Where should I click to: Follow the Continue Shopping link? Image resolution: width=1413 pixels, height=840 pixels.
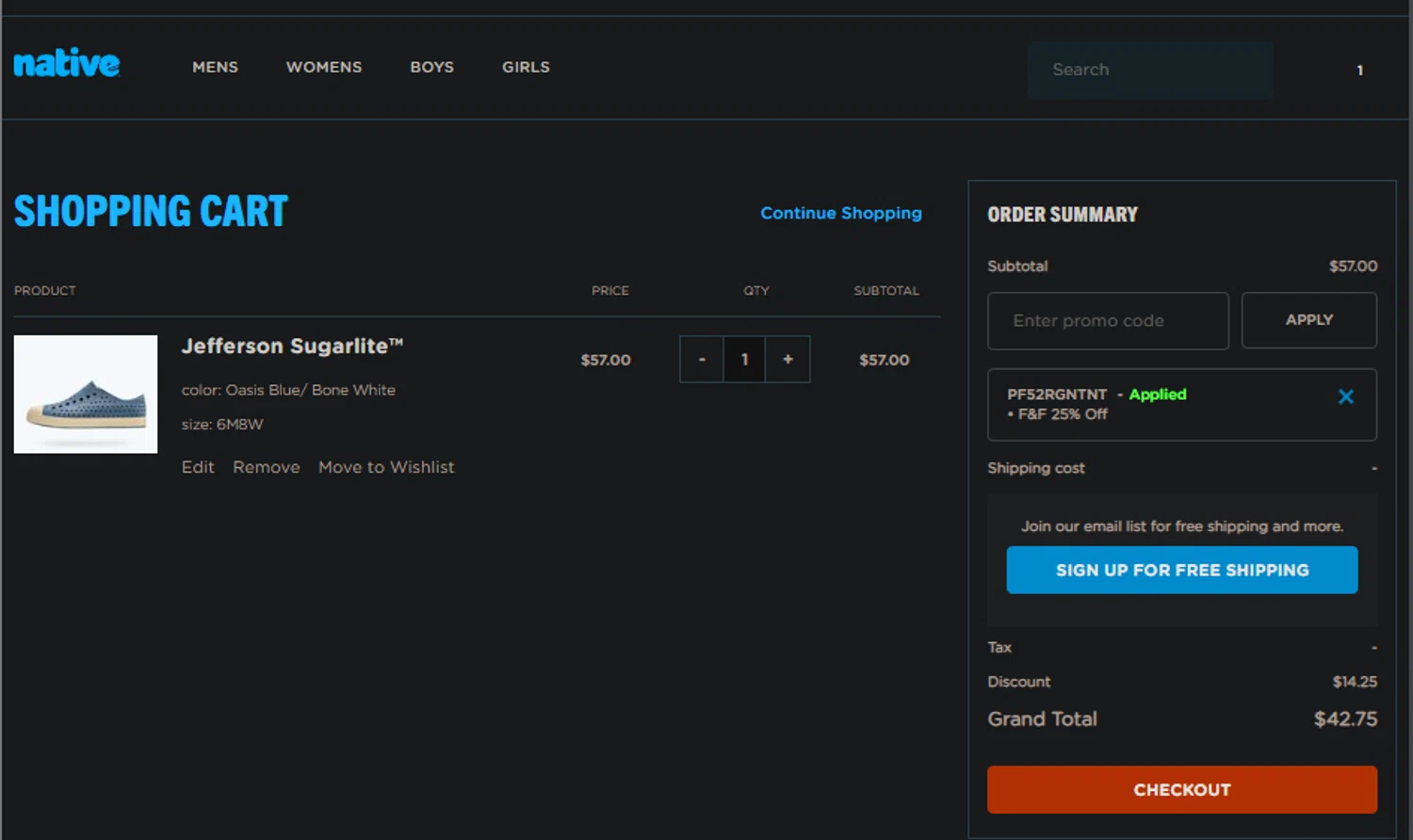(841, 213)
